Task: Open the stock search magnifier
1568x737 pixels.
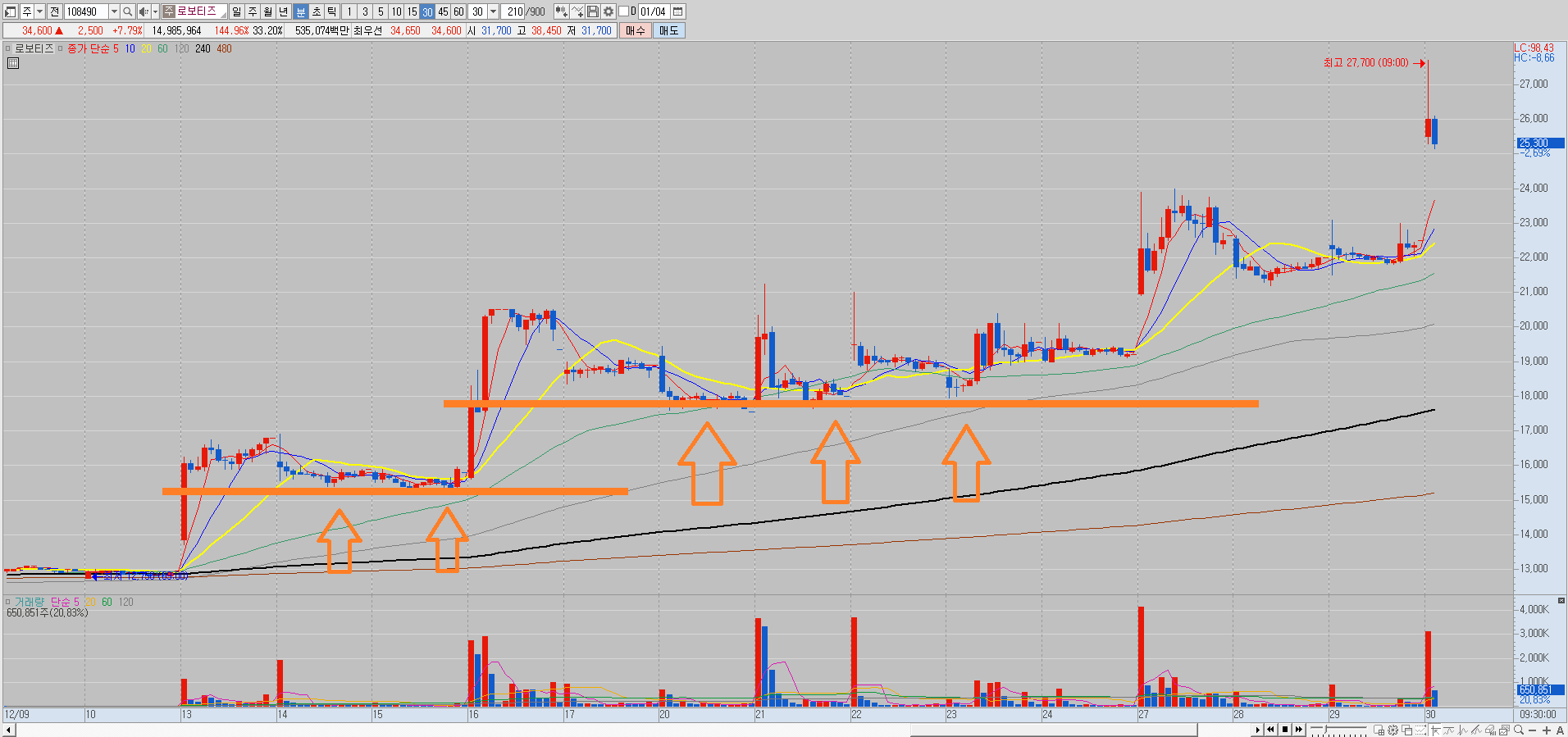Action: click(x=127, y=11)
